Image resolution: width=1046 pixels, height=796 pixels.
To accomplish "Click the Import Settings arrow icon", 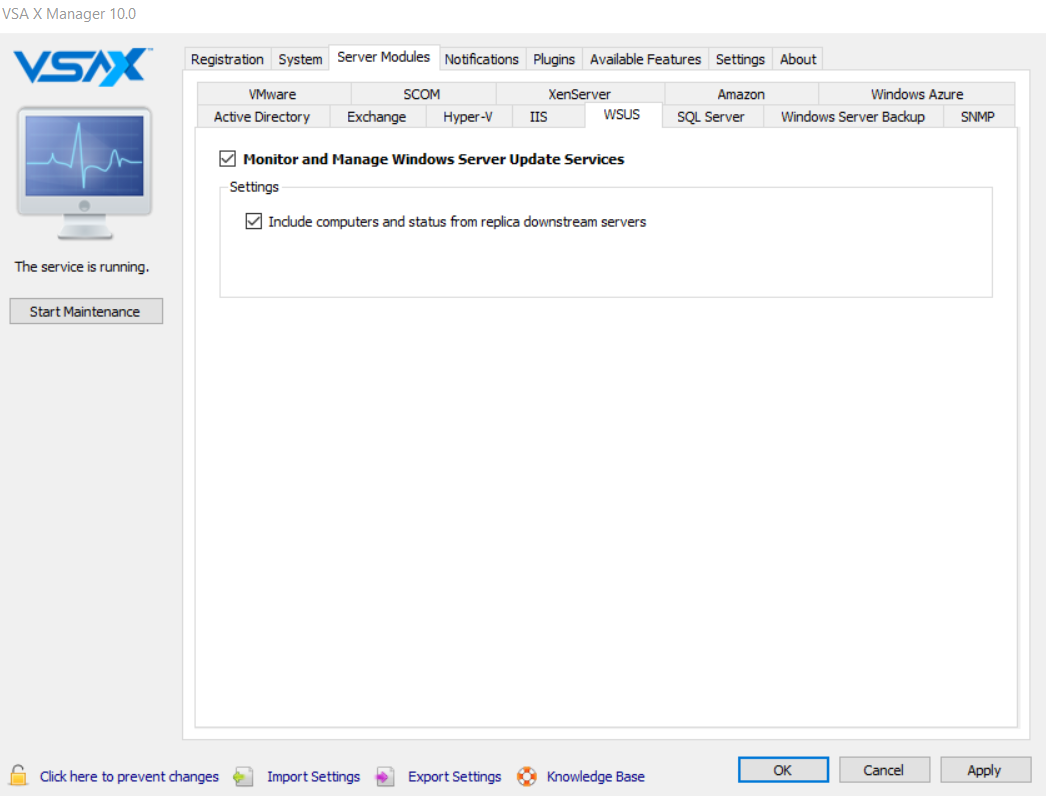I will click(243, 776).
